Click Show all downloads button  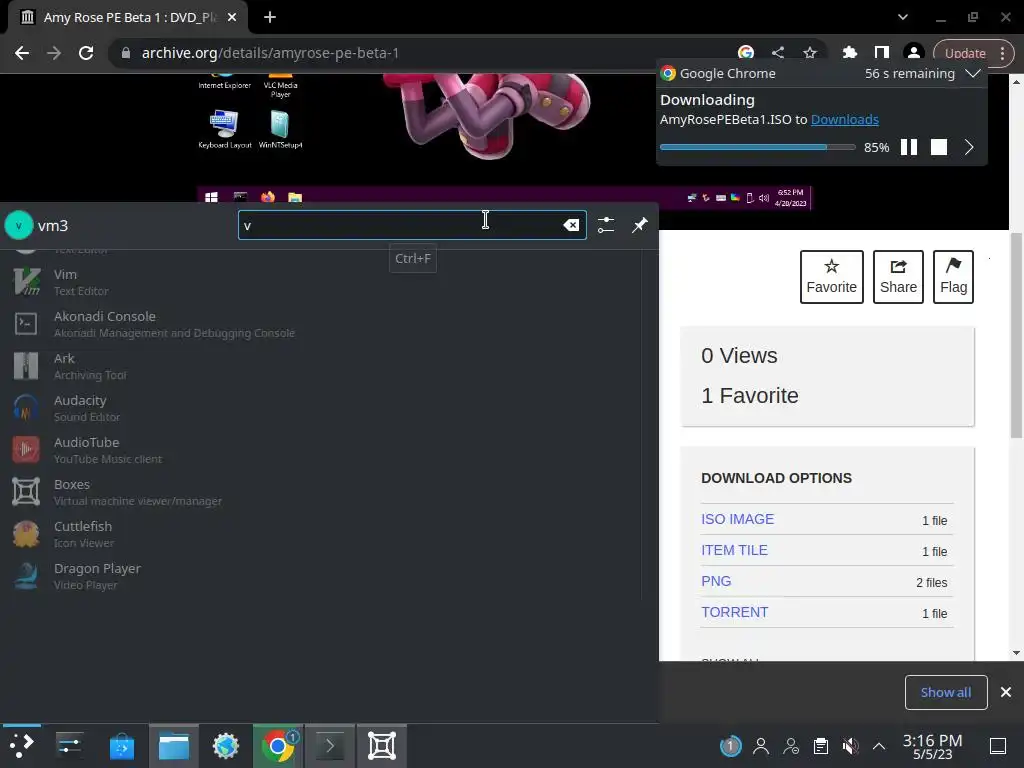pos(946,692)
